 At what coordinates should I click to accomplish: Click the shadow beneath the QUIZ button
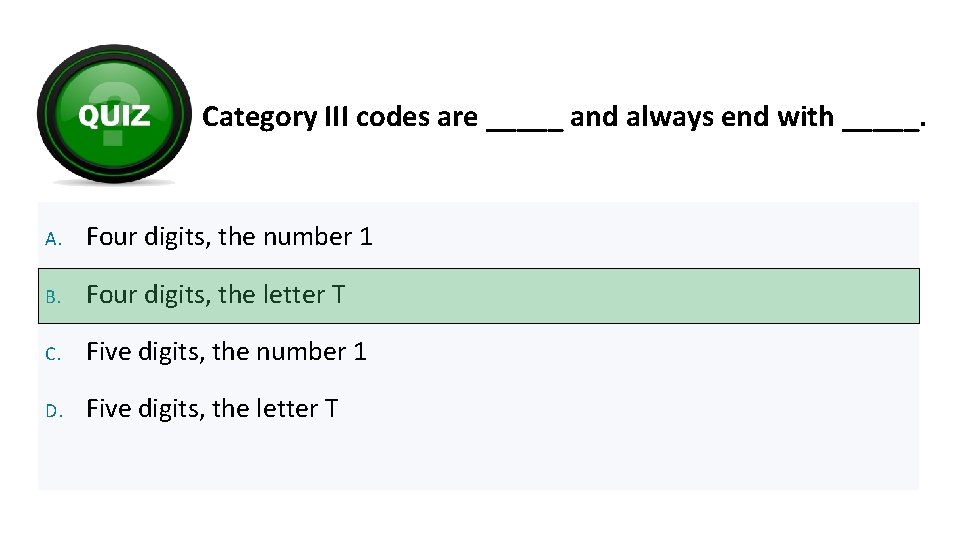click(113, 182)
